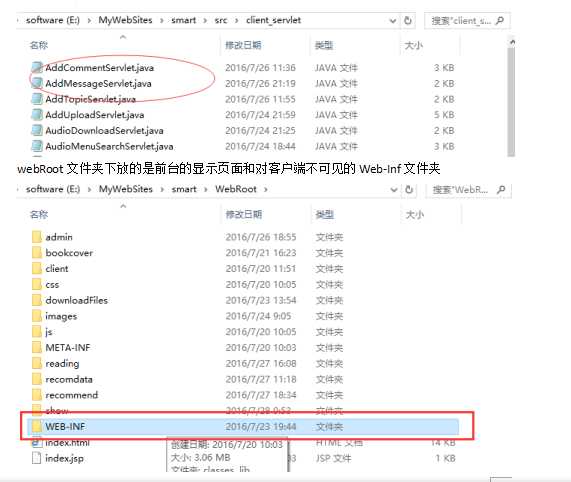571x482 pixels.
Task: Click the reading folder icon
Action: point(37,363)
